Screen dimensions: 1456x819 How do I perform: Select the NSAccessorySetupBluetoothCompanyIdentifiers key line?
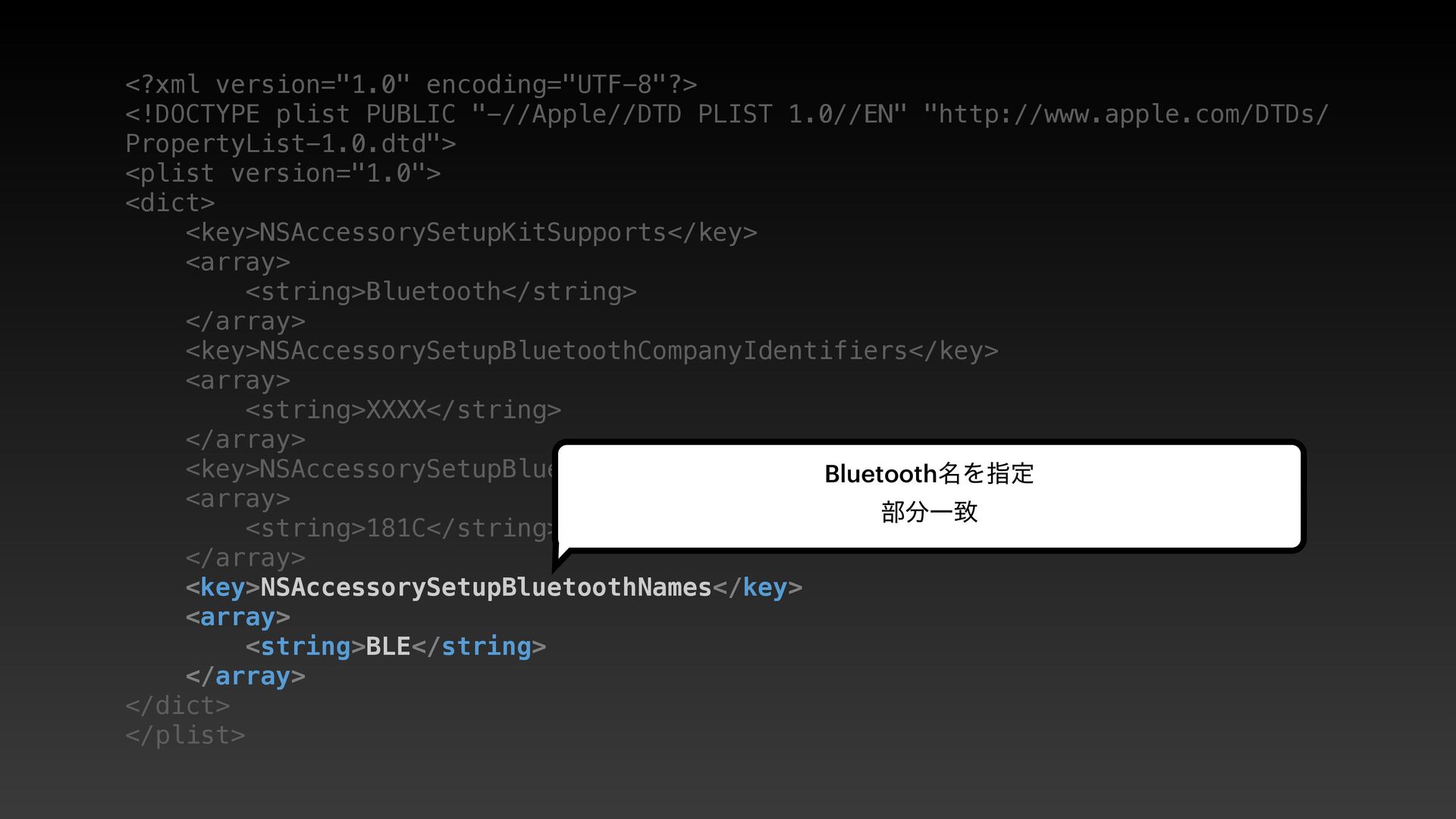[x=591, y=350]
